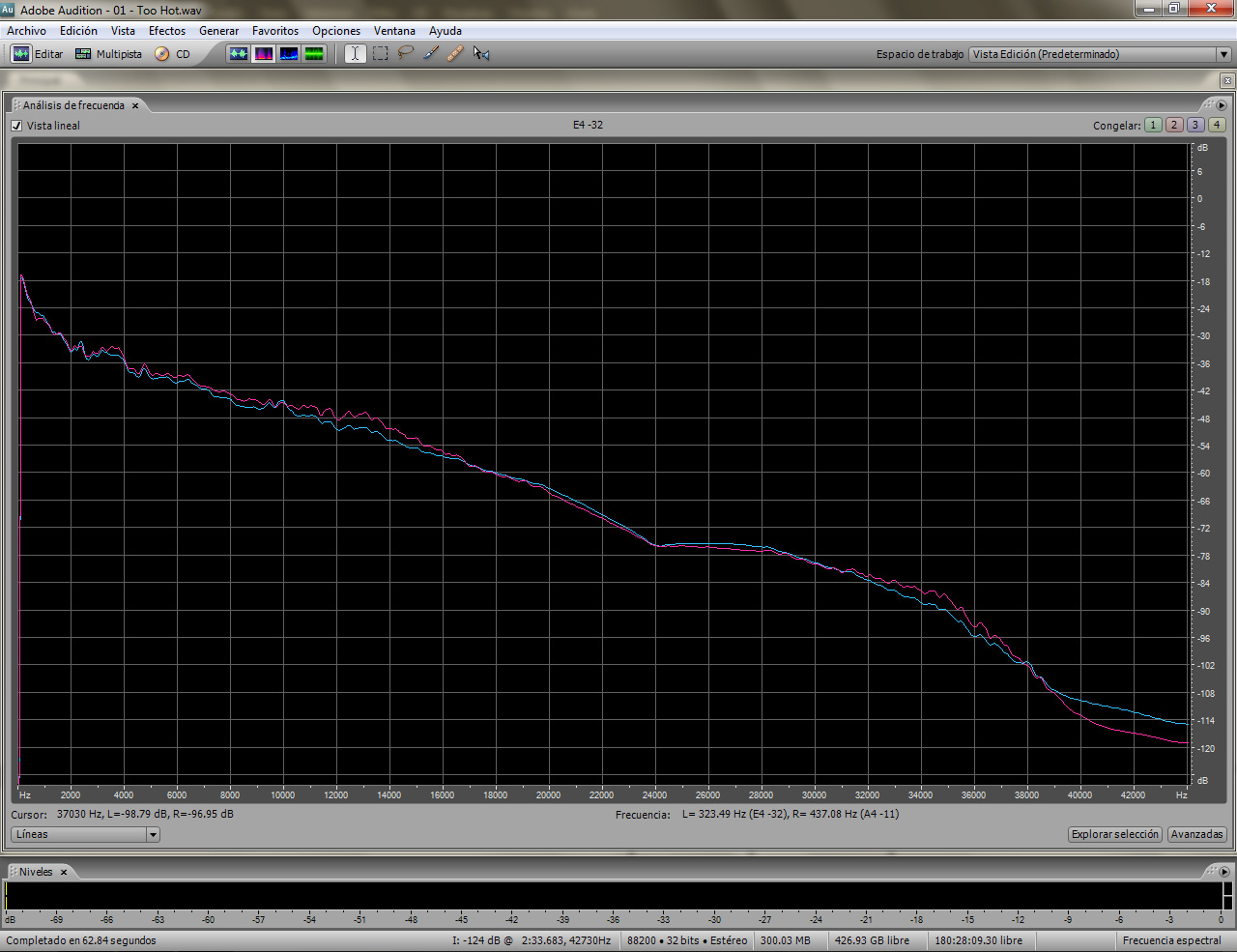Click the Frecuencia espectral status field
The width and height of the screenshot is (1237, 952).
click(x=1171, y=940)
